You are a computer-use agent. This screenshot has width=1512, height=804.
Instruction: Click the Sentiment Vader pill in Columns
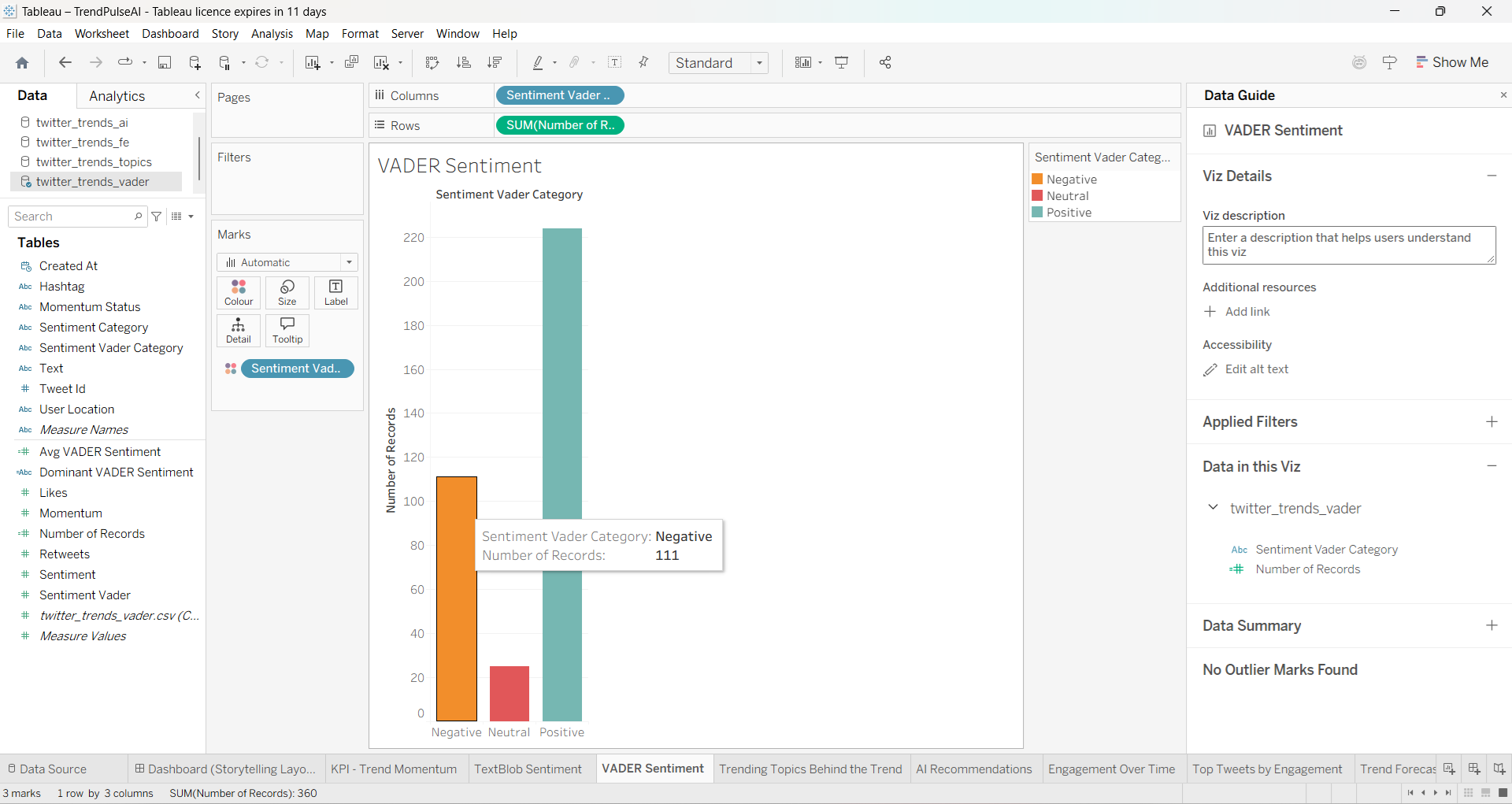(x=559, y=95)
